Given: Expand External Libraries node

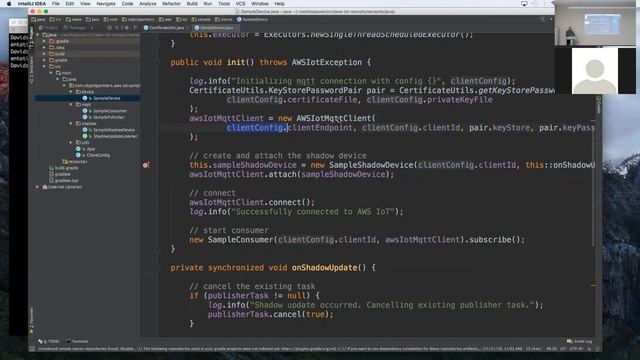Looking at the screenshot, I should [x=38, y=187].
